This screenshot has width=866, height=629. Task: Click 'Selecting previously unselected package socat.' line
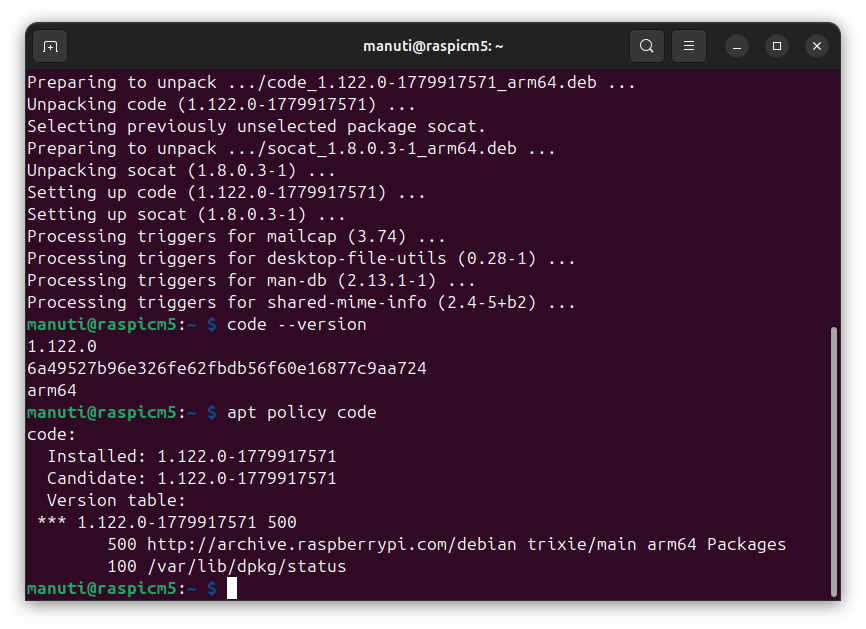click(256, 126)
